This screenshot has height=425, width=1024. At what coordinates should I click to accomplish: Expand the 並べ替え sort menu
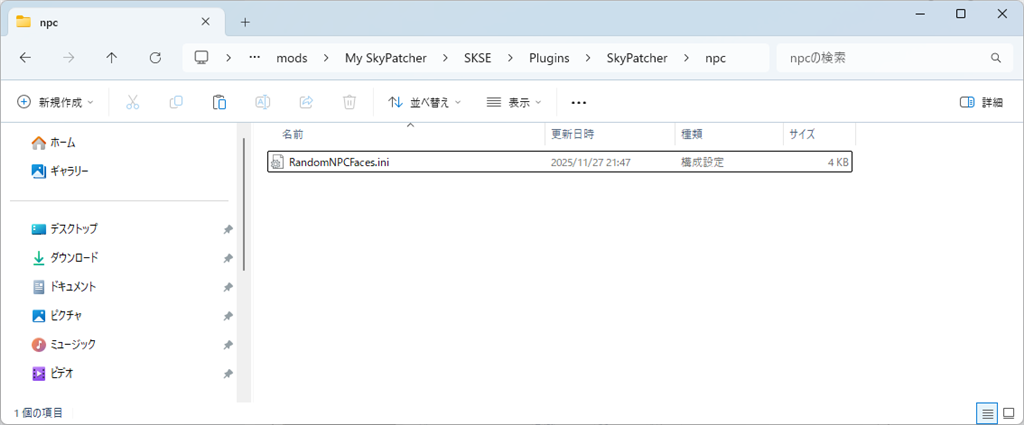[x=424, y=102]
